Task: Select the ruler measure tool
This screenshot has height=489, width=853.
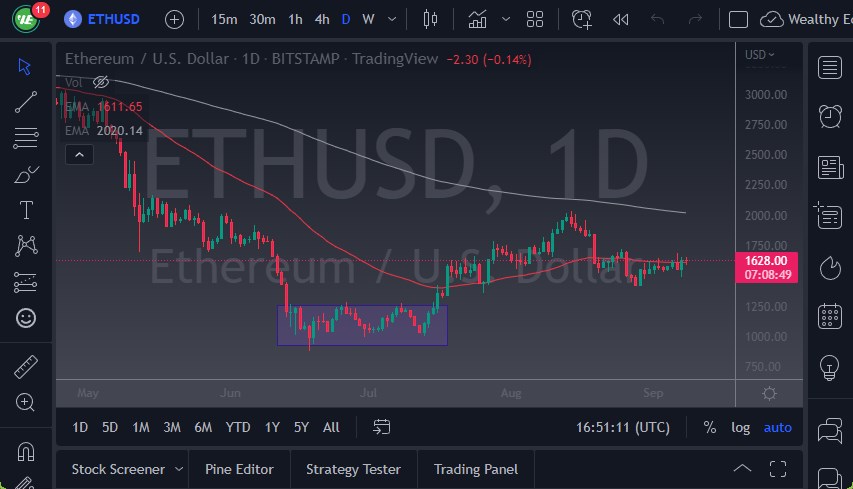Action: click(26, 367)
